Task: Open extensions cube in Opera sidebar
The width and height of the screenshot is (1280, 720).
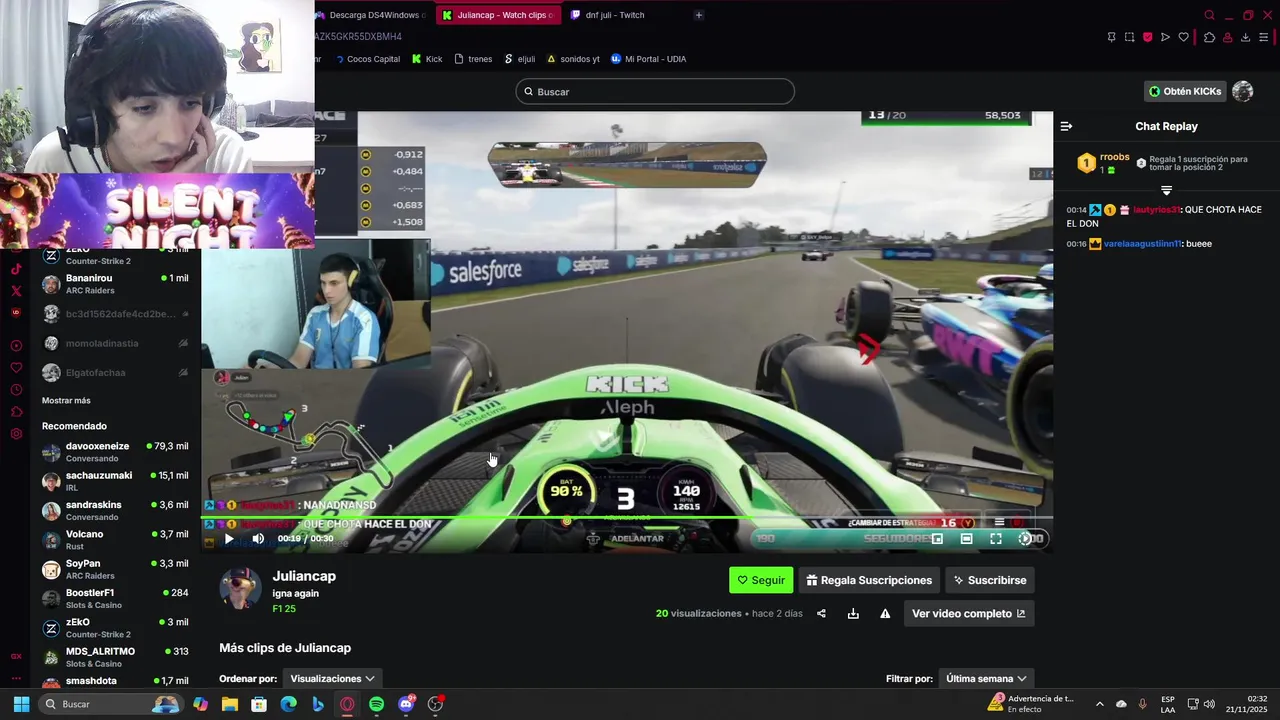Action: (x=16, y=412)
